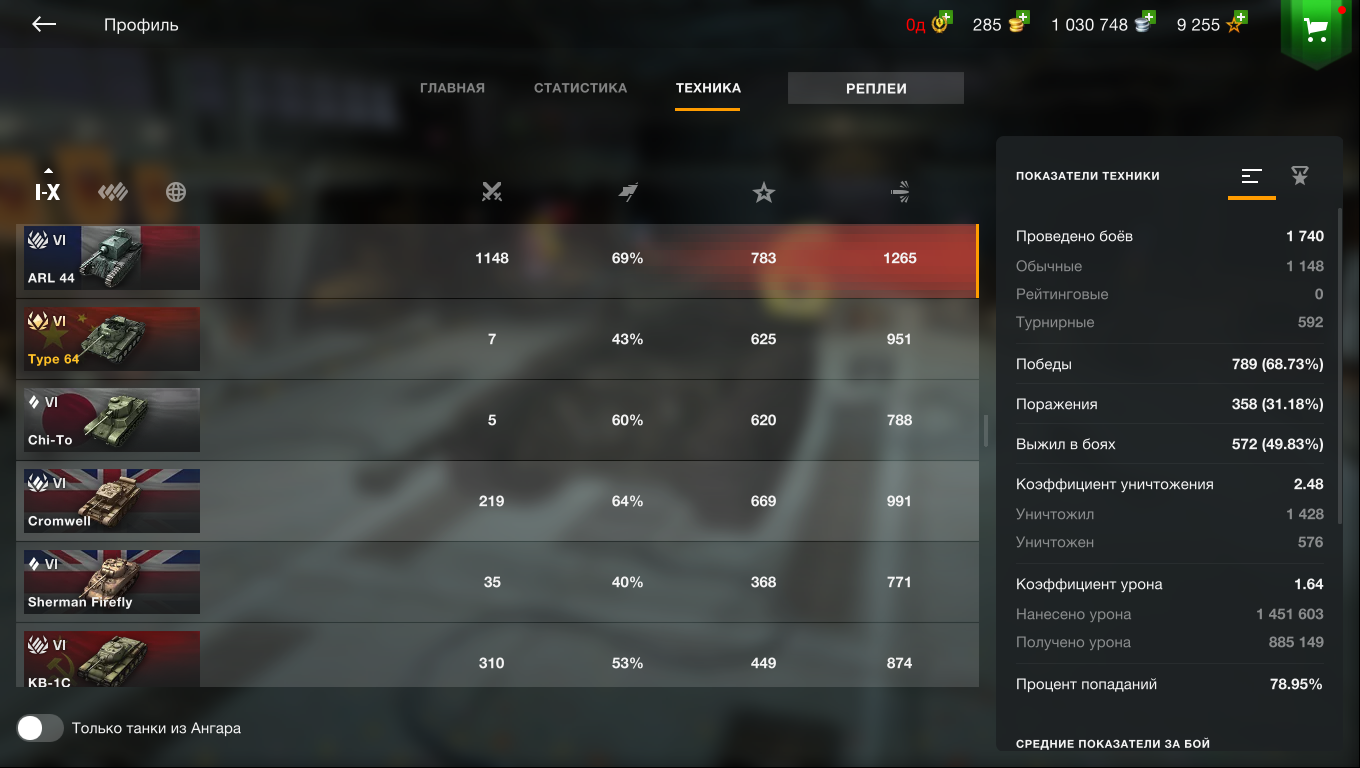
Task: Sort by vehicle type icon
Action: tap(113, 192)
